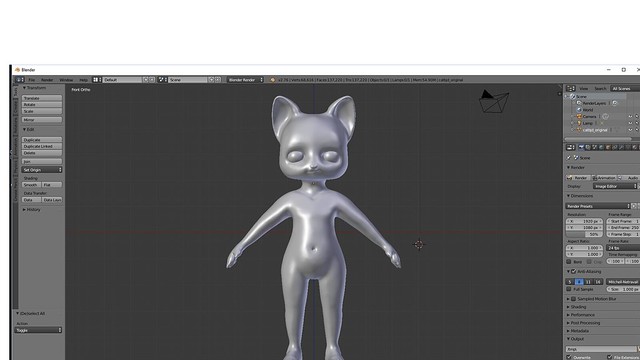Select the Render properties tab icon
The height and width of the screenshot is (360, 640).
[x=581, y=147]
